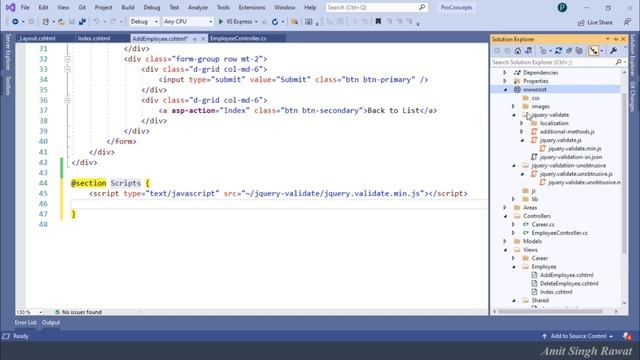Select the jquery-validation-sn.json file

(570, 157)
